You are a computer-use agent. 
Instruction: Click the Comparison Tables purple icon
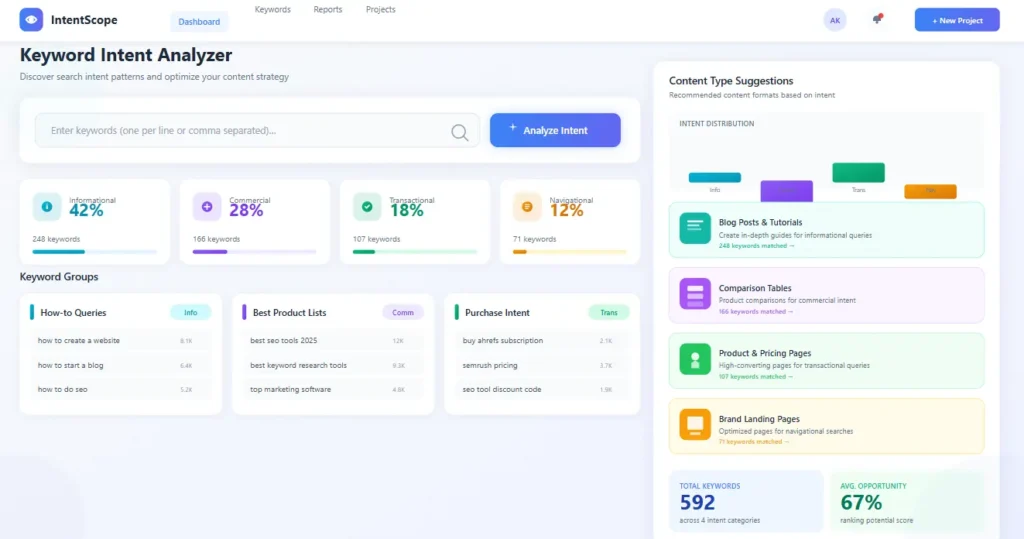(695, 294)
